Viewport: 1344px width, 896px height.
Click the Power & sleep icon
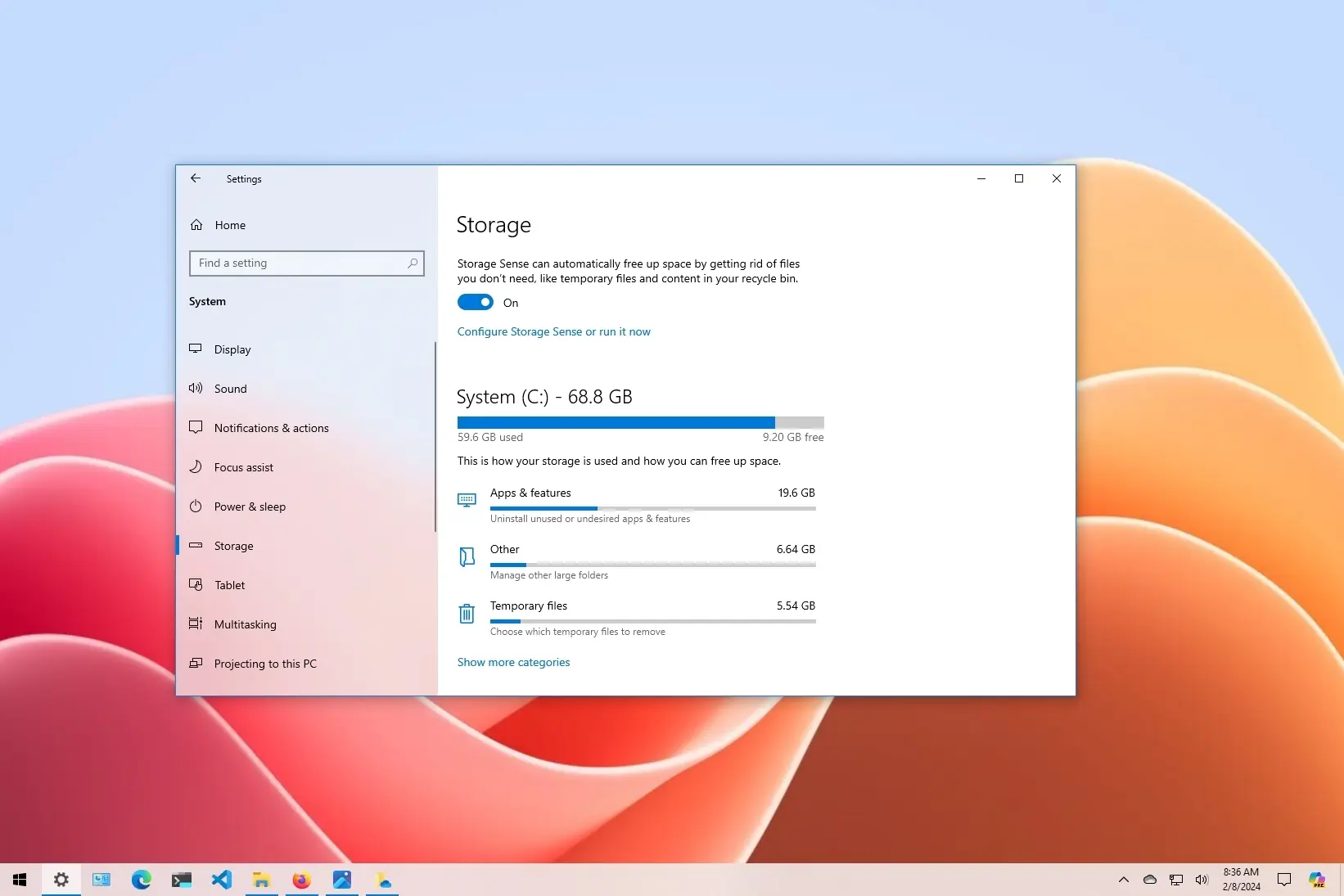pyautogui.click(x=196, y=506)
